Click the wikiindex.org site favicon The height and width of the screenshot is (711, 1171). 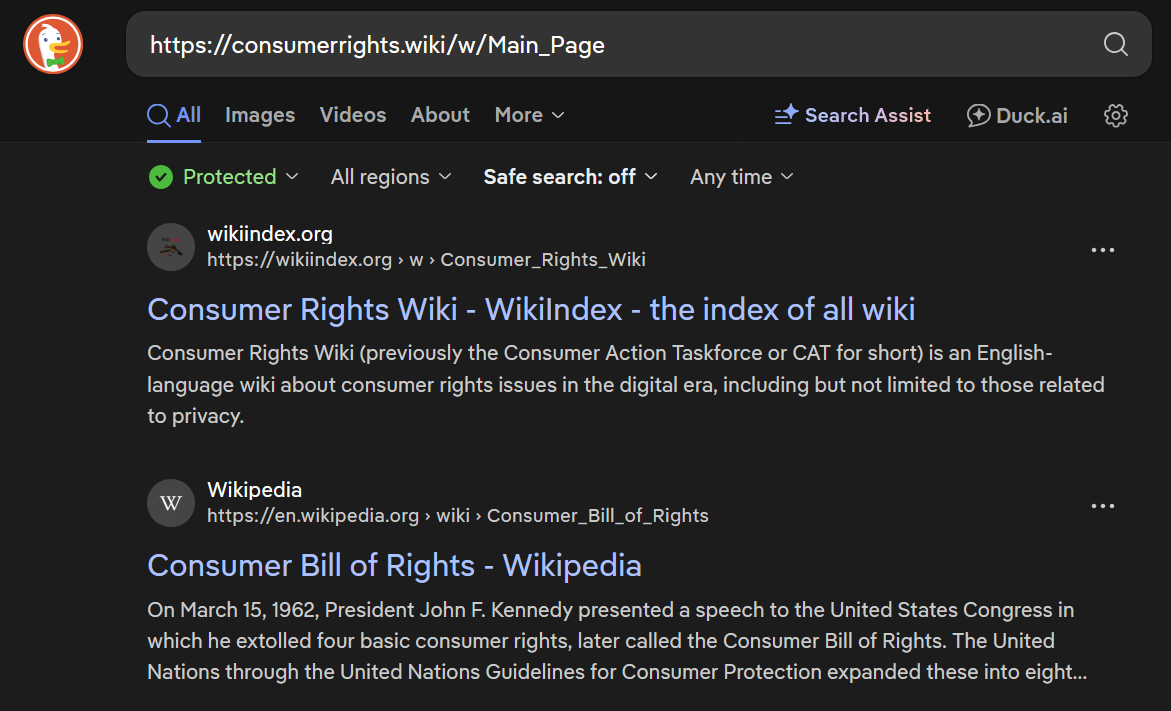tap(171, 247)
